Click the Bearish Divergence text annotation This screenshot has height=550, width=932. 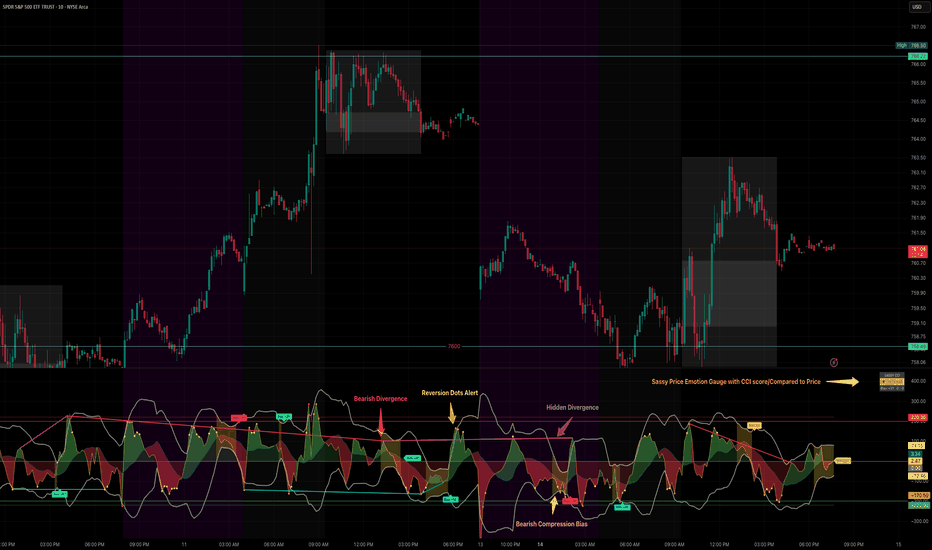tap(380, 398)
